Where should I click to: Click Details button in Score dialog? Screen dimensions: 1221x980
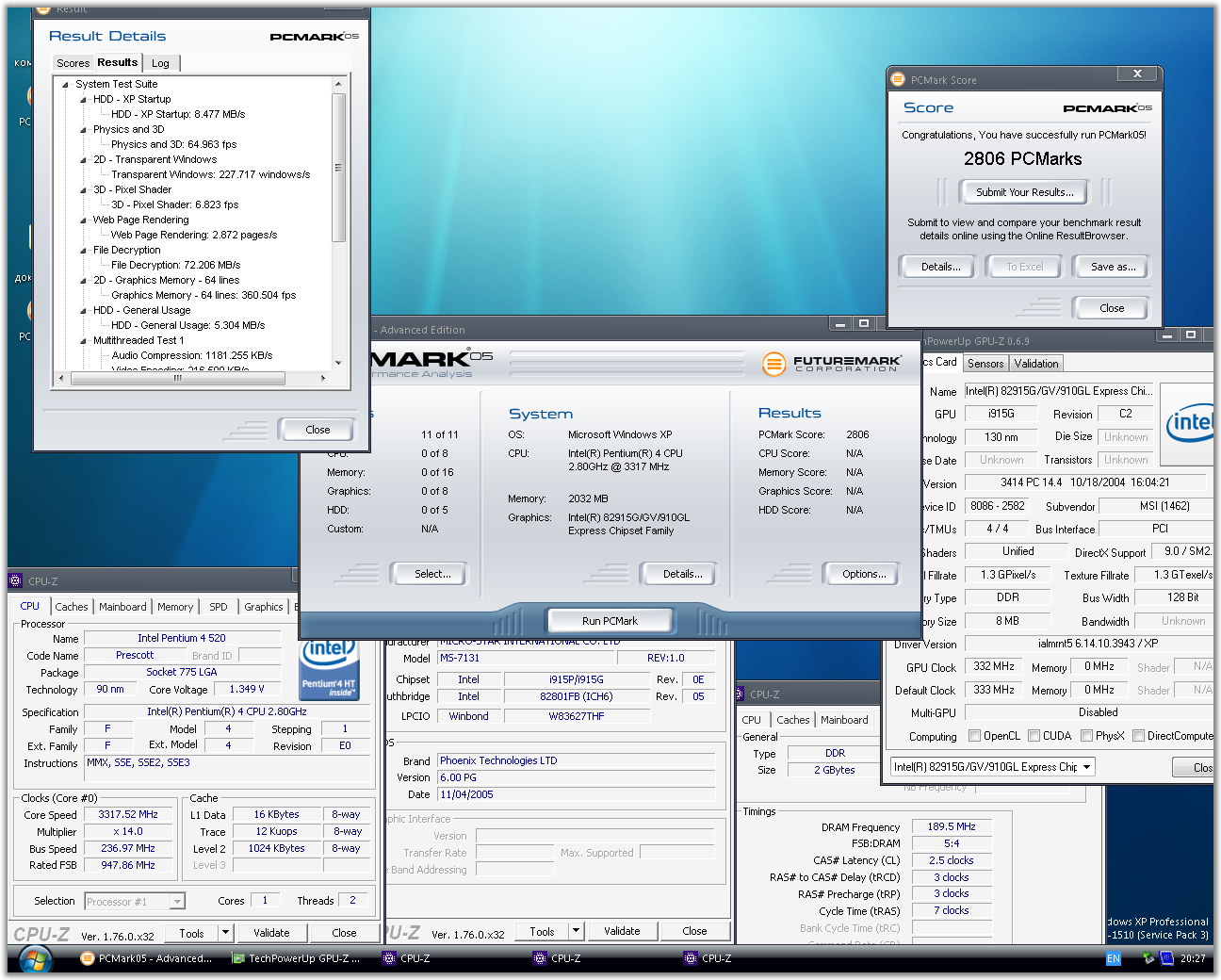point(940,267)
